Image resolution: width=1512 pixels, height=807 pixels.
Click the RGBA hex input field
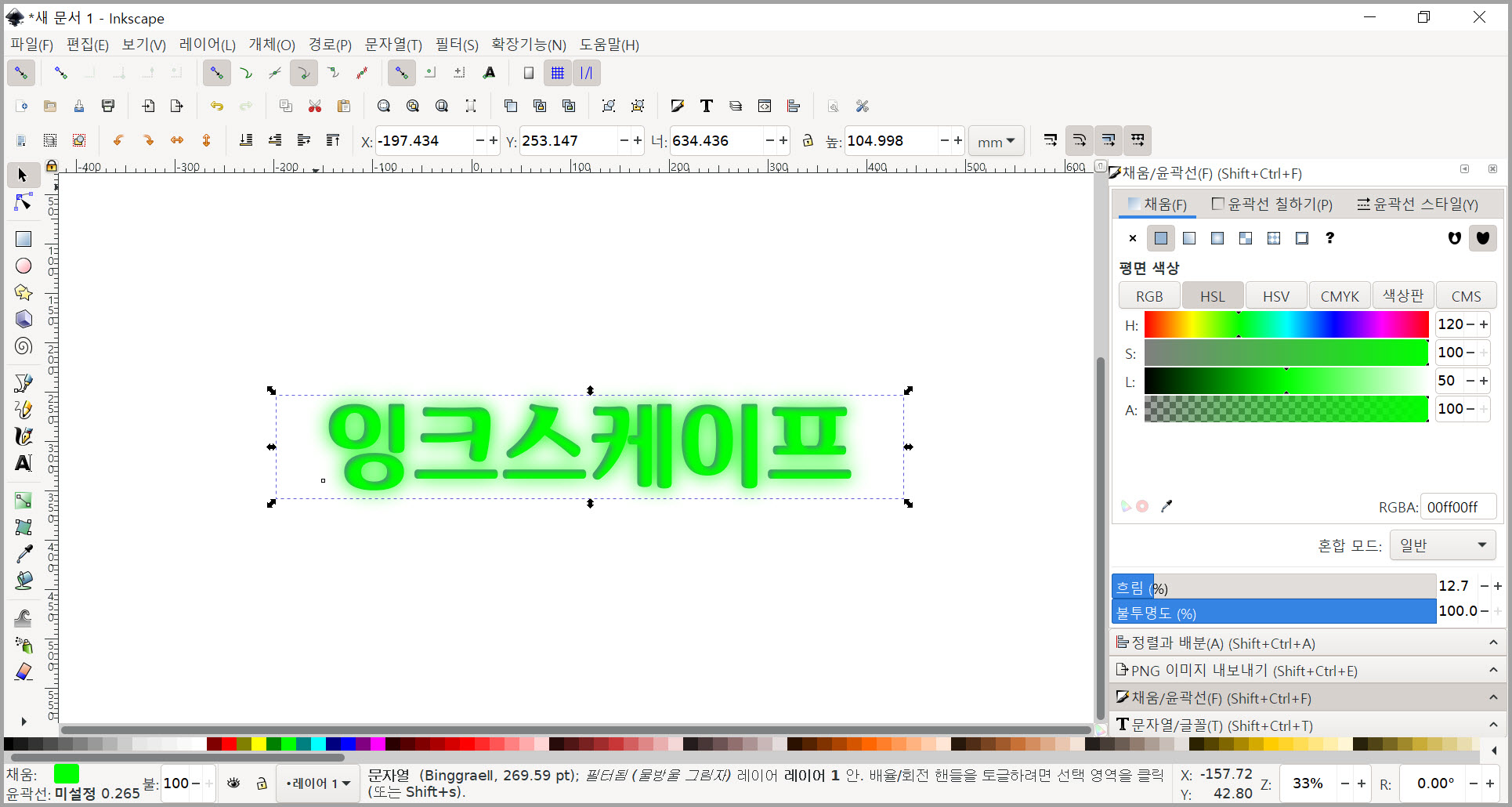pyautogui.click(x=1458, y=507)
